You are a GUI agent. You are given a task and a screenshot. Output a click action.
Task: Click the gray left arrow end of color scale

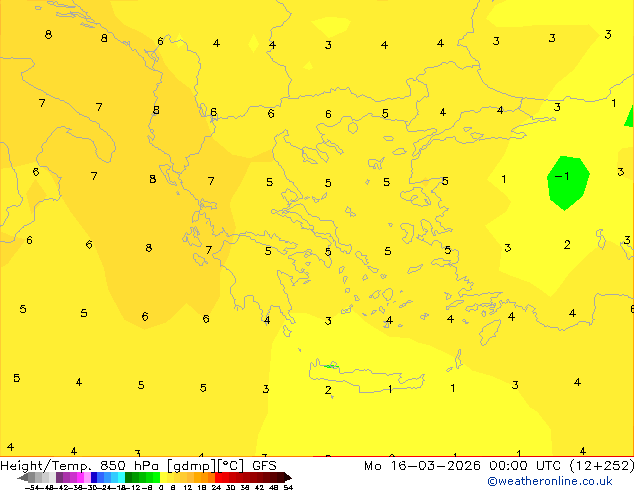pyautogui.click(x=23, y=477)
